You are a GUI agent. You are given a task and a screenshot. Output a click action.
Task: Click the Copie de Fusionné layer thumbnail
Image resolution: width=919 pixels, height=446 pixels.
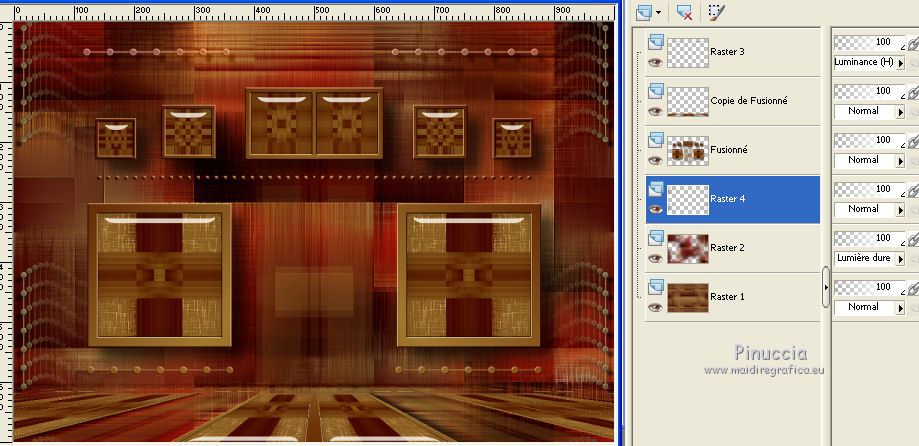point(688,102)
